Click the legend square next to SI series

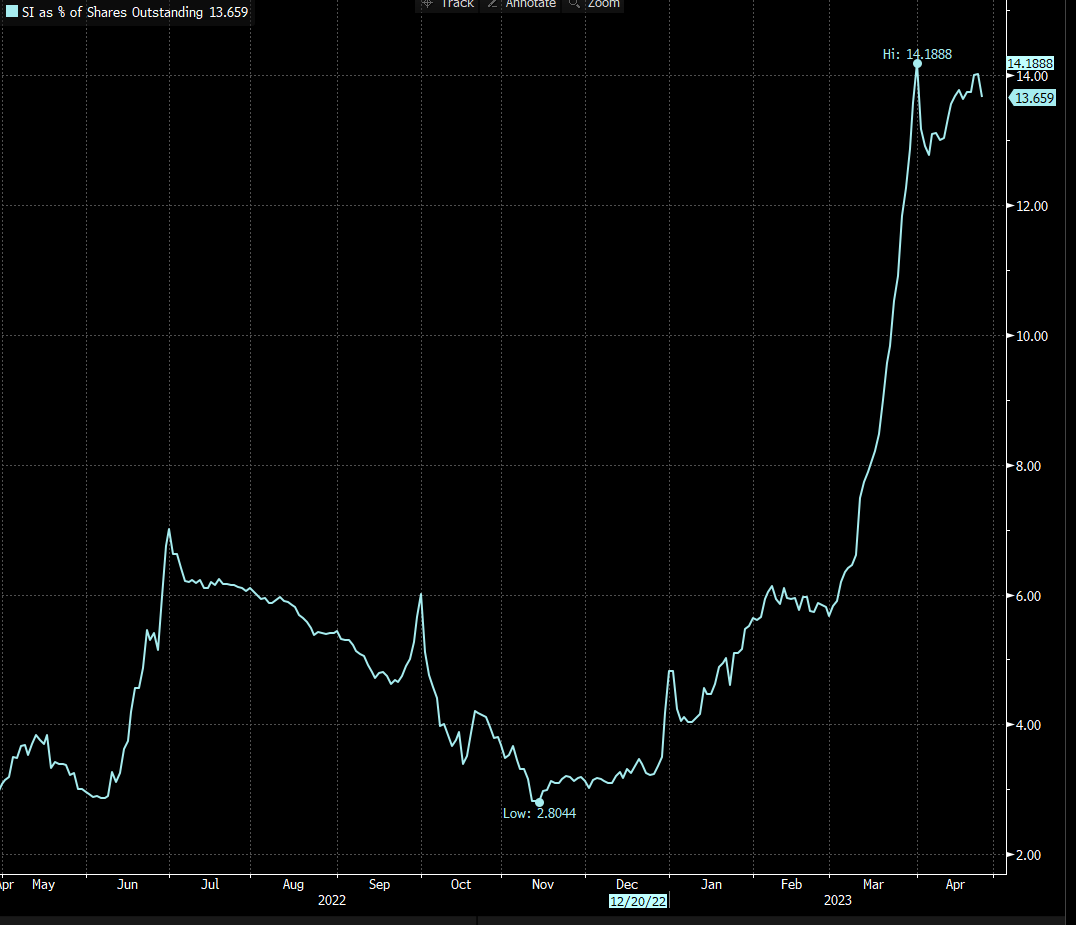point(10,12)
